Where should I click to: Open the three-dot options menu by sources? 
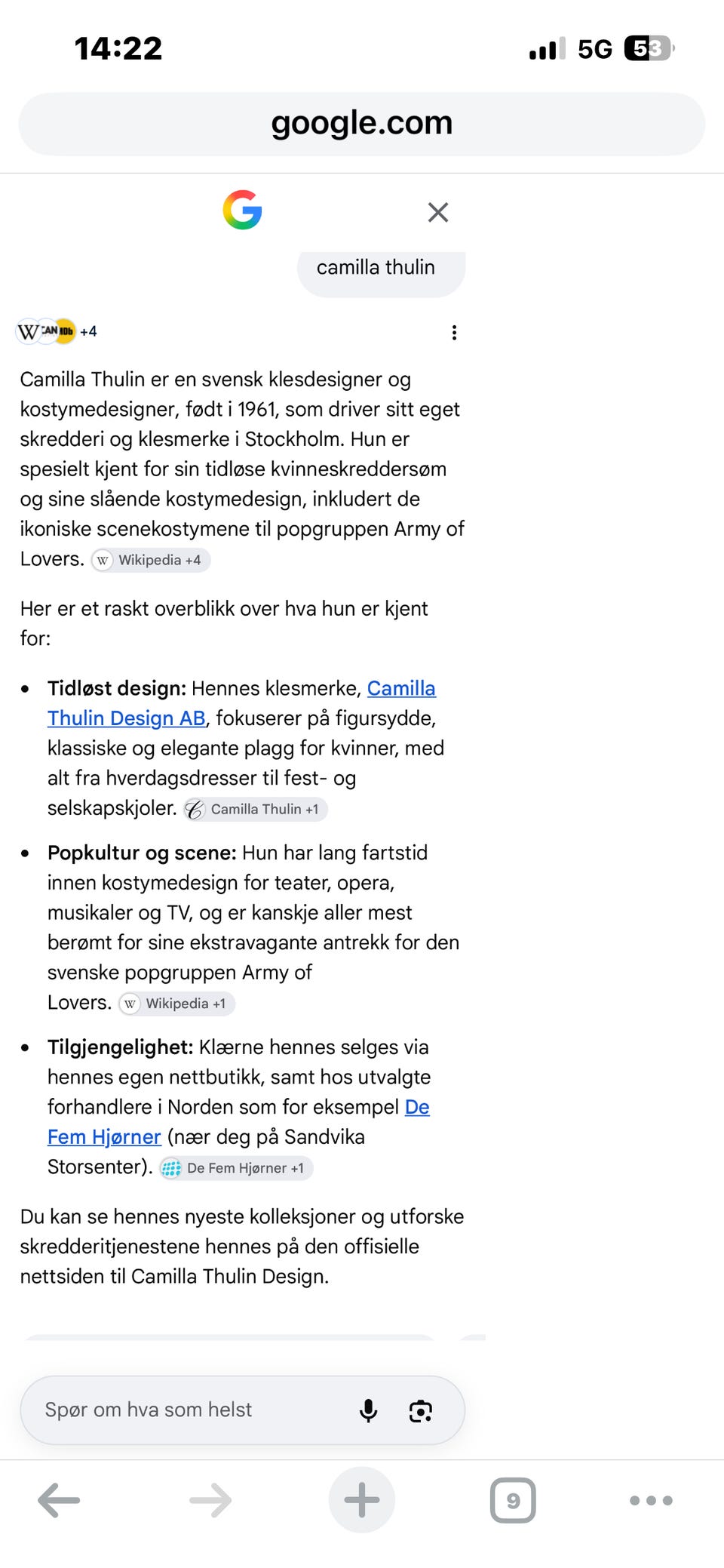point(454,333)
